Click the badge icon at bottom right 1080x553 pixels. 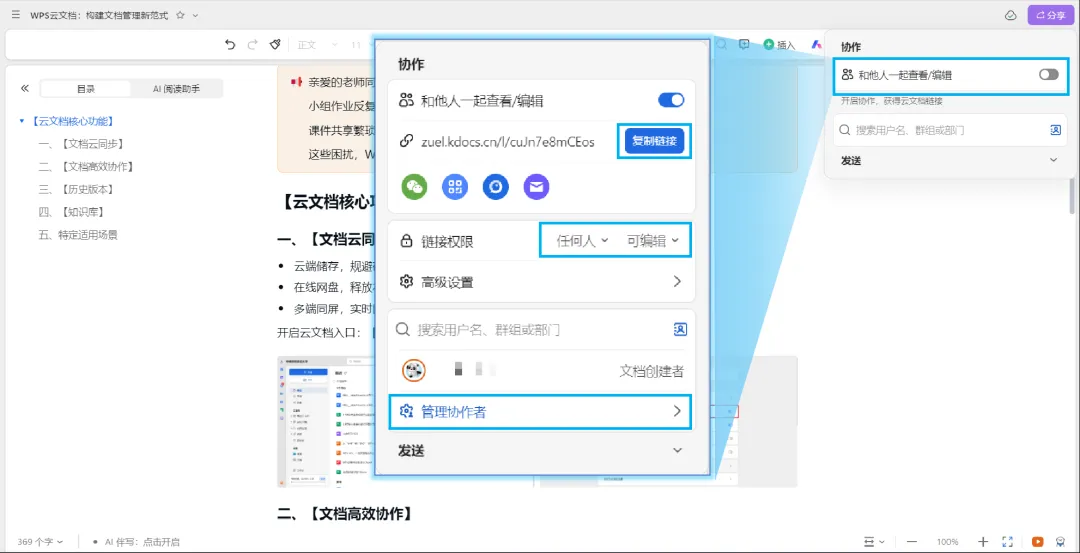point(1061,542)
